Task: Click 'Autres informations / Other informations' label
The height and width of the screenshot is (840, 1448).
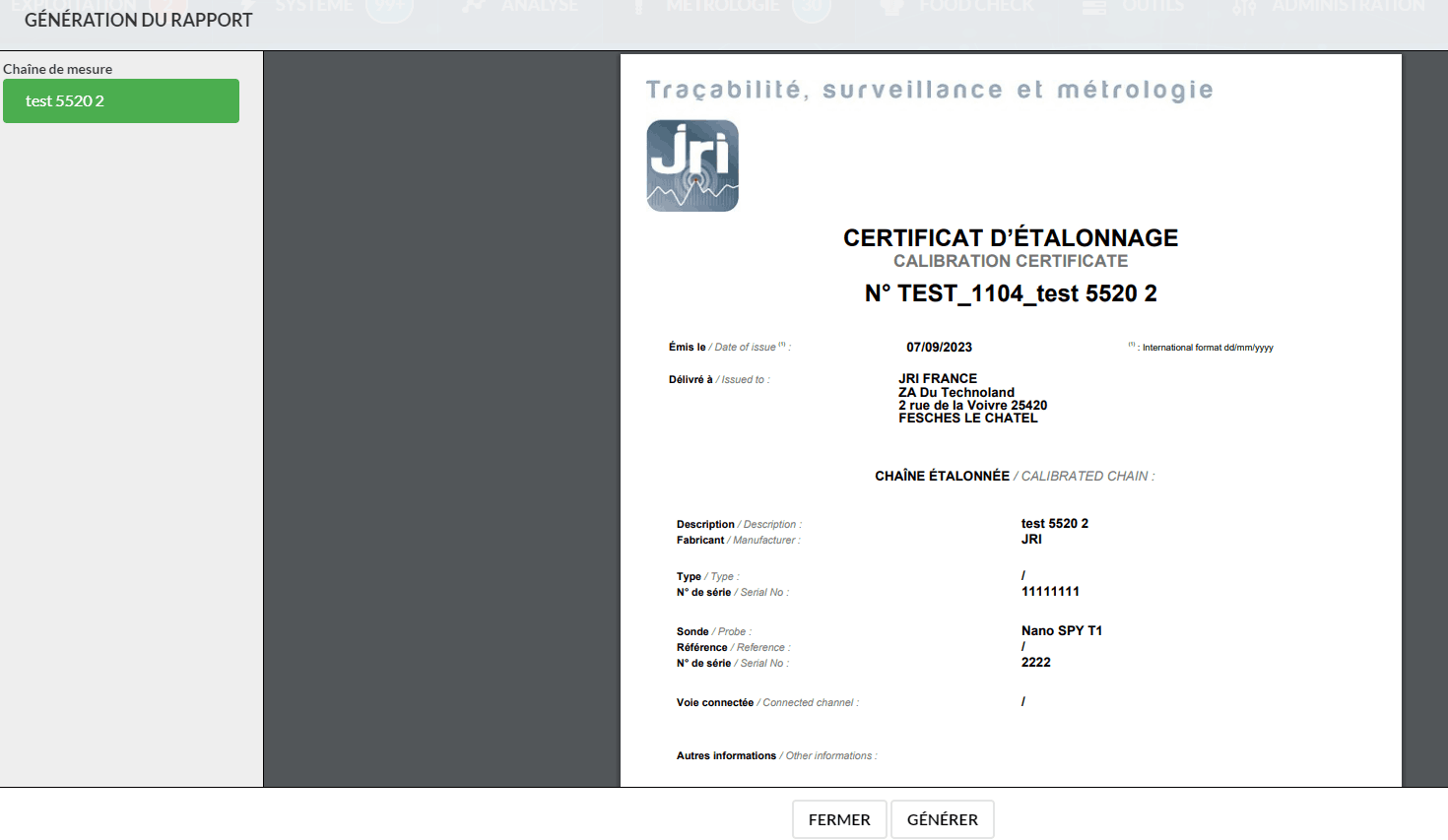Action: 776,755
